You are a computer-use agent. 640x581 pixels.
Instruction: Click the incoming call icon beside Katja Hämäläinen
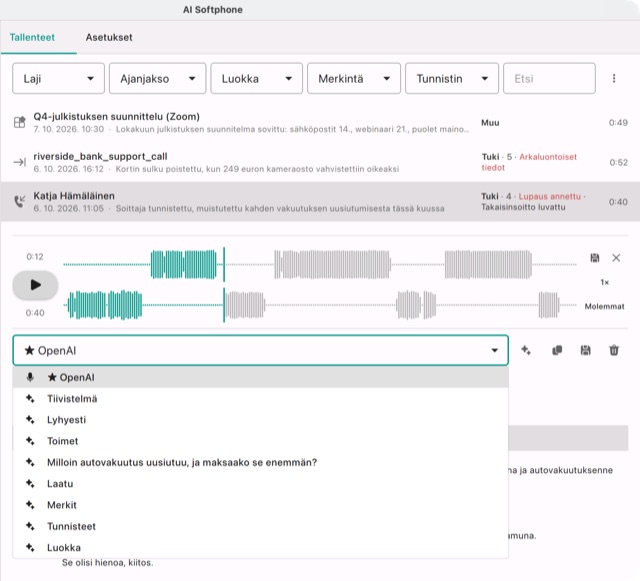point(20,202)
